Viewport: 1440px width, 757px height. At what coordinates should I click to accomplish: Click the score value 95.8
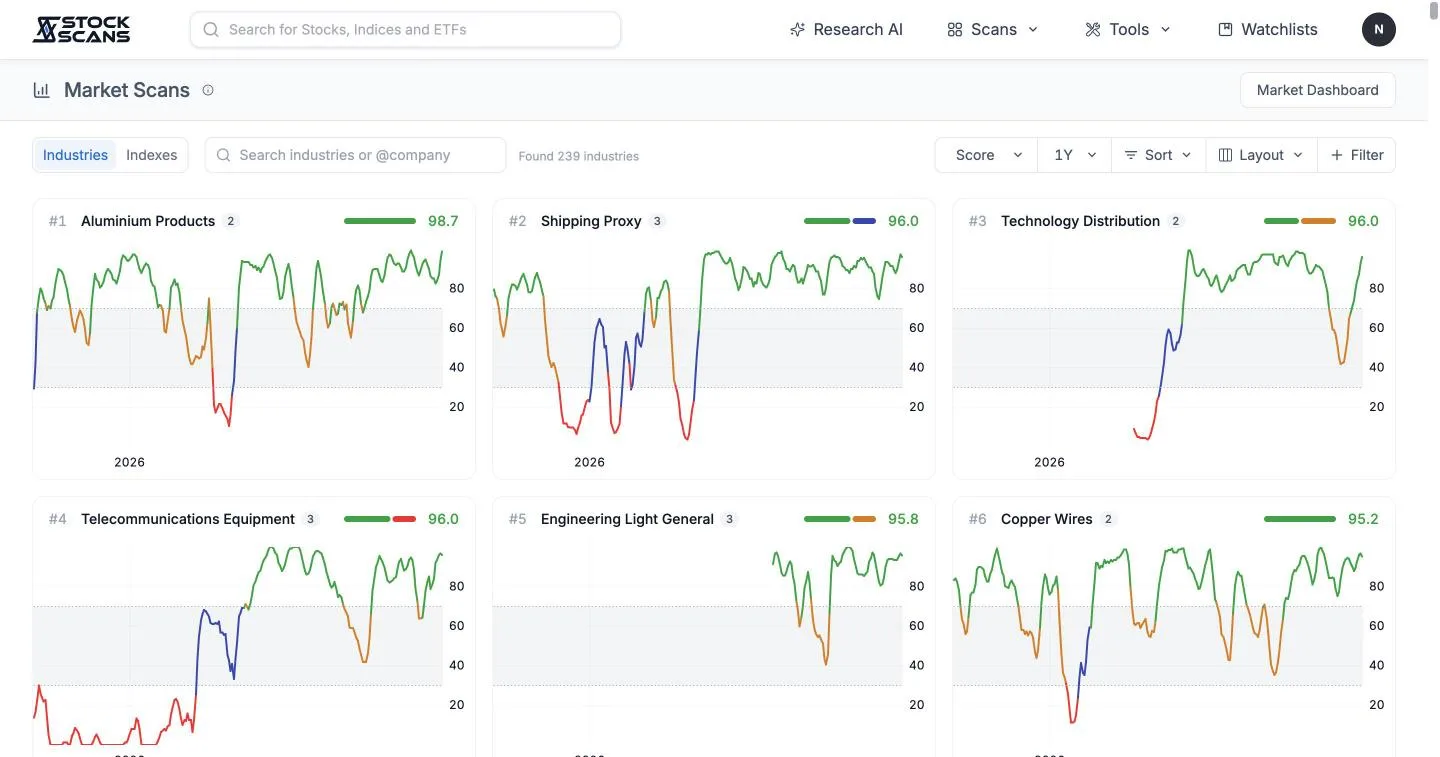(903, 519)
